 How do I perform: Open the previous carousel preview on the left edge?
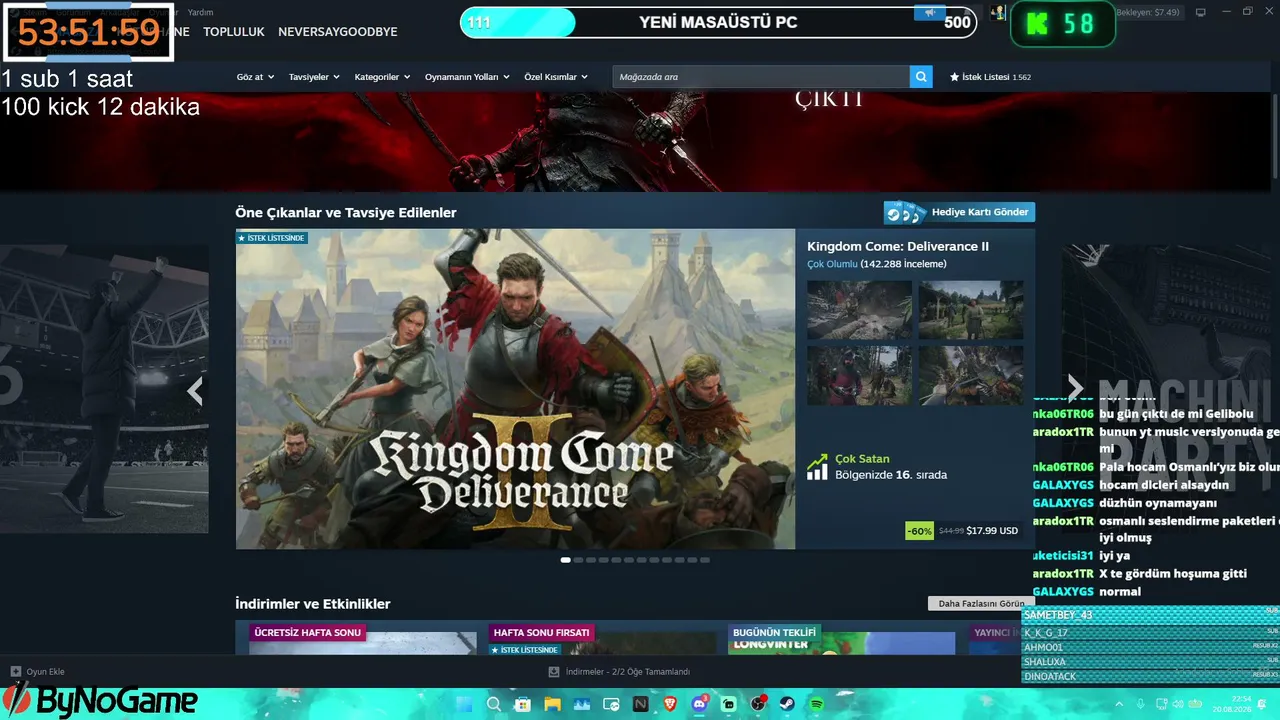click(104, 389)
